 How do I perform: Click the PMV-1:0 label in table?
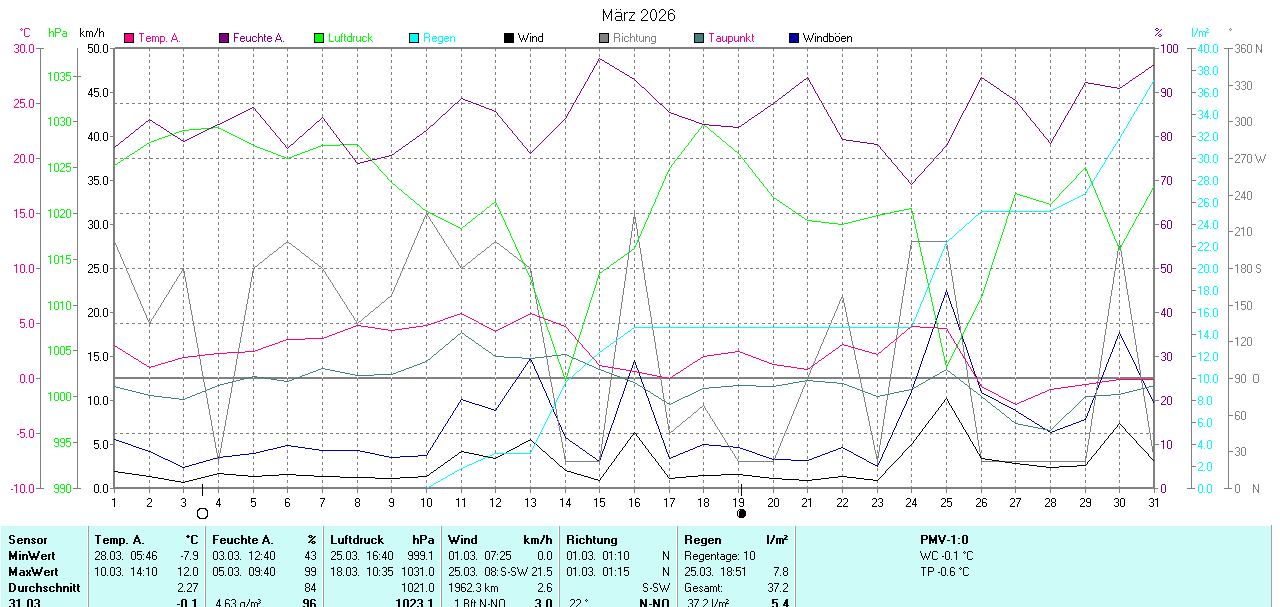tap(944, 540)
